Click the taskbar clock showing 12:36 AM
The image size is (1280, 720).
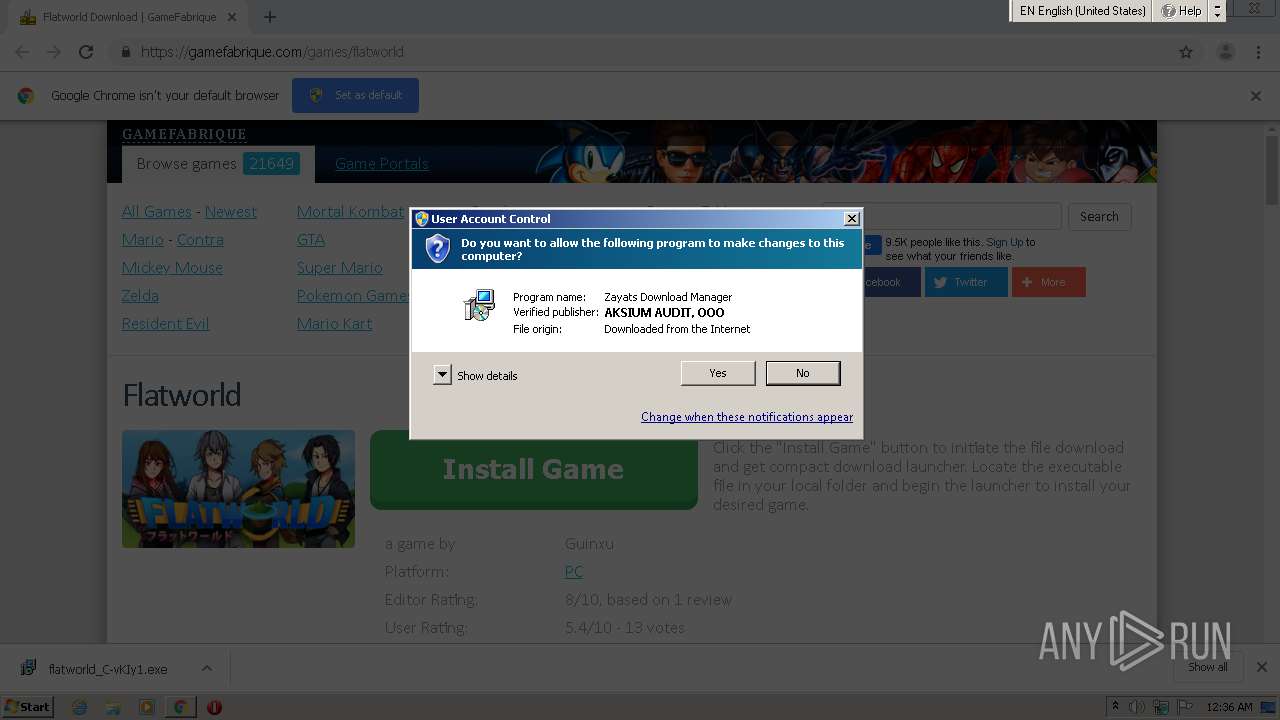point(1229,707)
